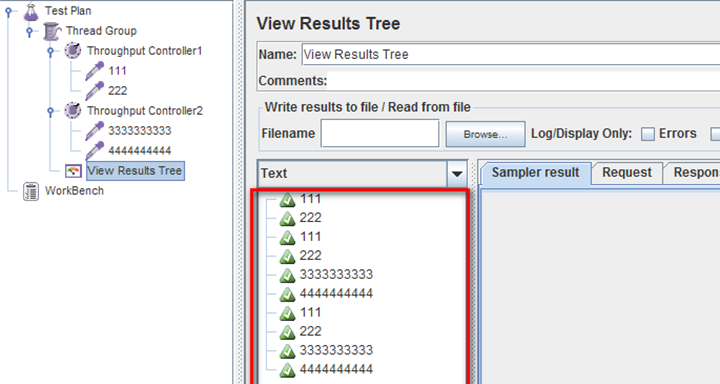Click the sampler pipette icon for 222

click(95, 91)
